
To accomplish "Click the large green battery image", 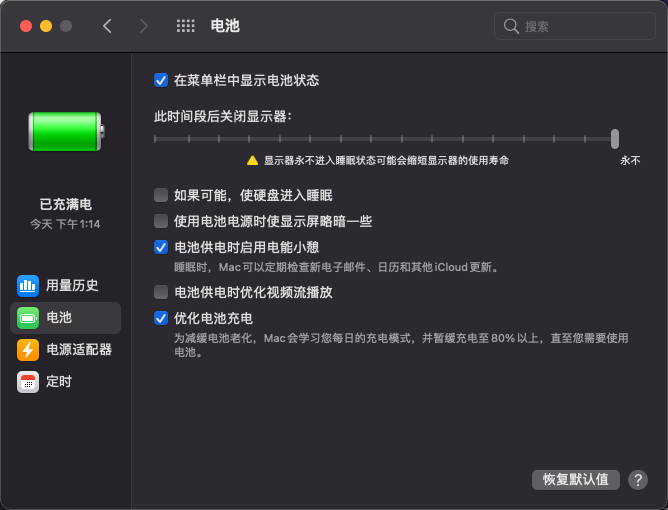I will pyautogui.click(x=66, y=131).
